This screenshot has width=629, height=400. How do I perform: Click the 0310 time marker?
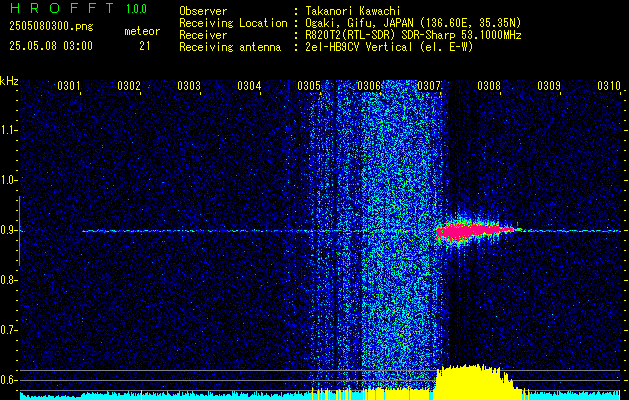tap(609, 86)
